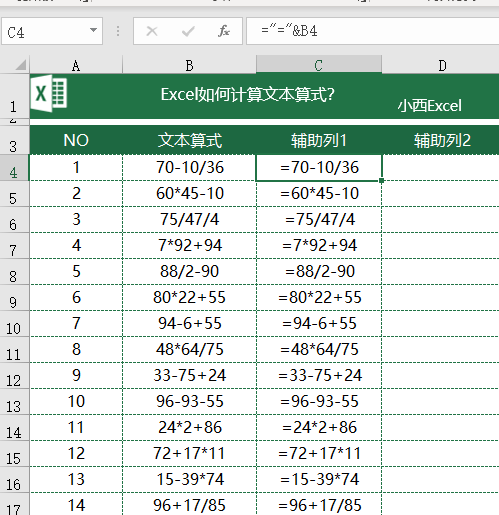Click cell containing 75/47/4 in column B
This screenshot has height=515, width=499.
(x=189, y=220)
